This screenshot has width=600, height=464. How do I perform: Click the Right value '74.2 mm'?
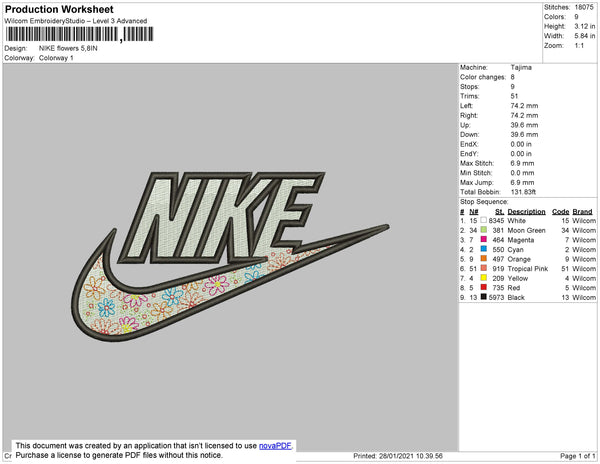(x=524, y=115)
